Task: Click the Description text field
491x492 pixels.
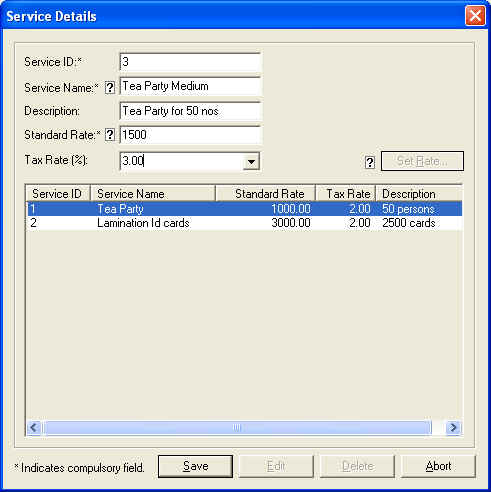Action: [190, 111]
